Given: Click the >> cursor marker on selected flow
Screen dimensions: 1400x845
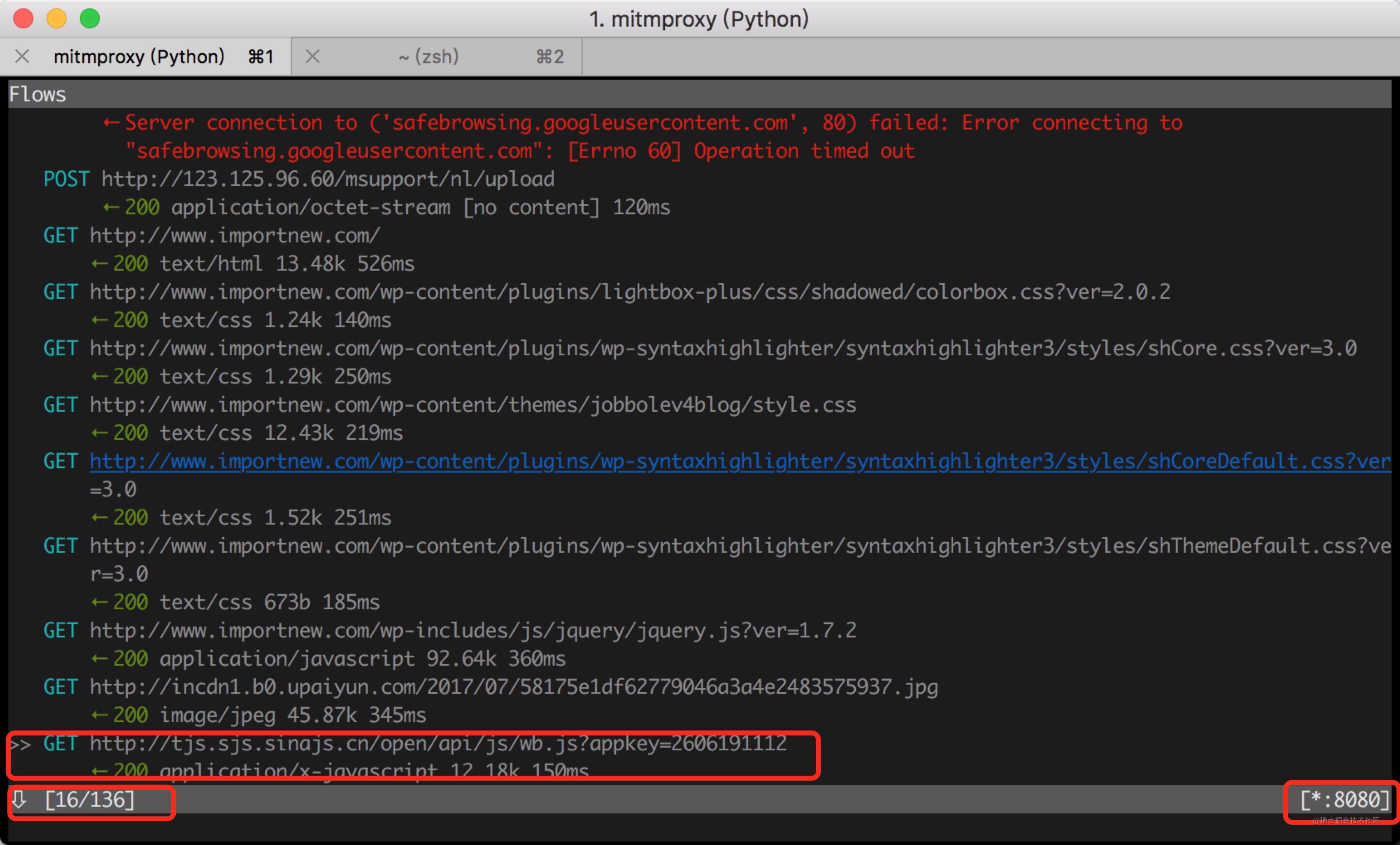Looking at the screenshot, I should point(20,744).
